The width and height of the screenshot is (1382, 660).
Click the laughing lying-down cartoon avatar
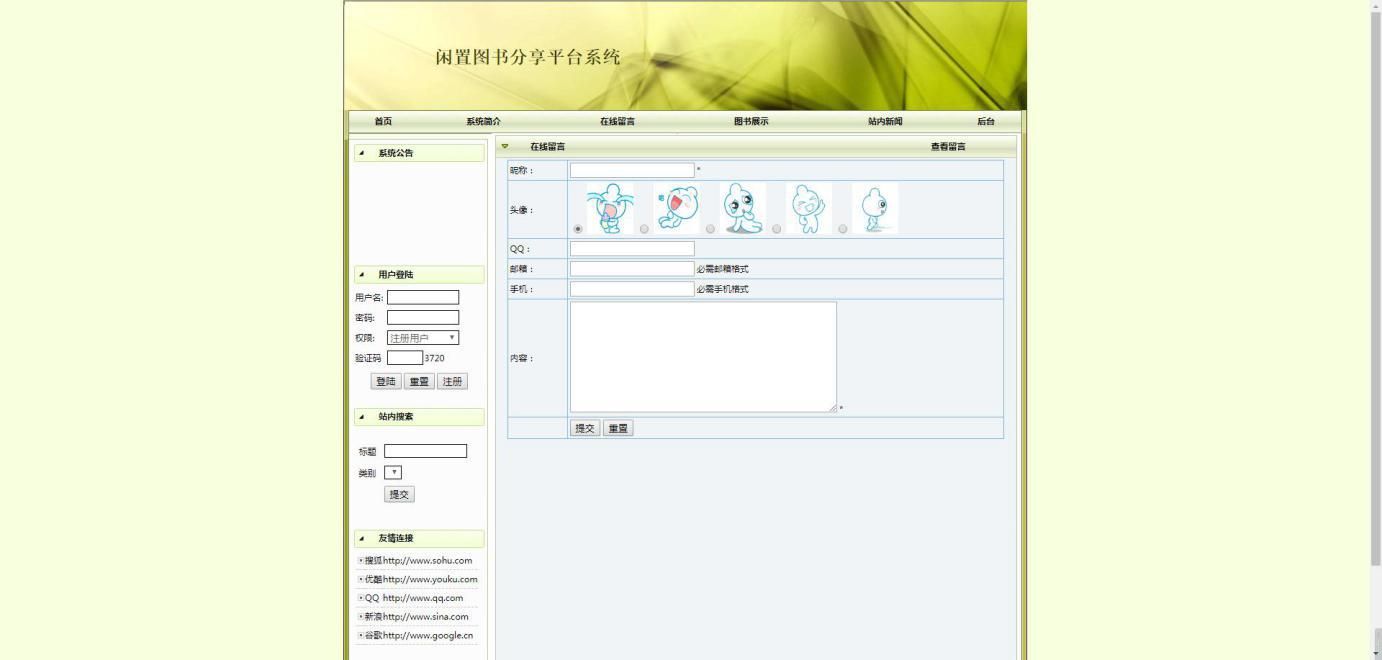pyautogui.click(x=676, y=208)
